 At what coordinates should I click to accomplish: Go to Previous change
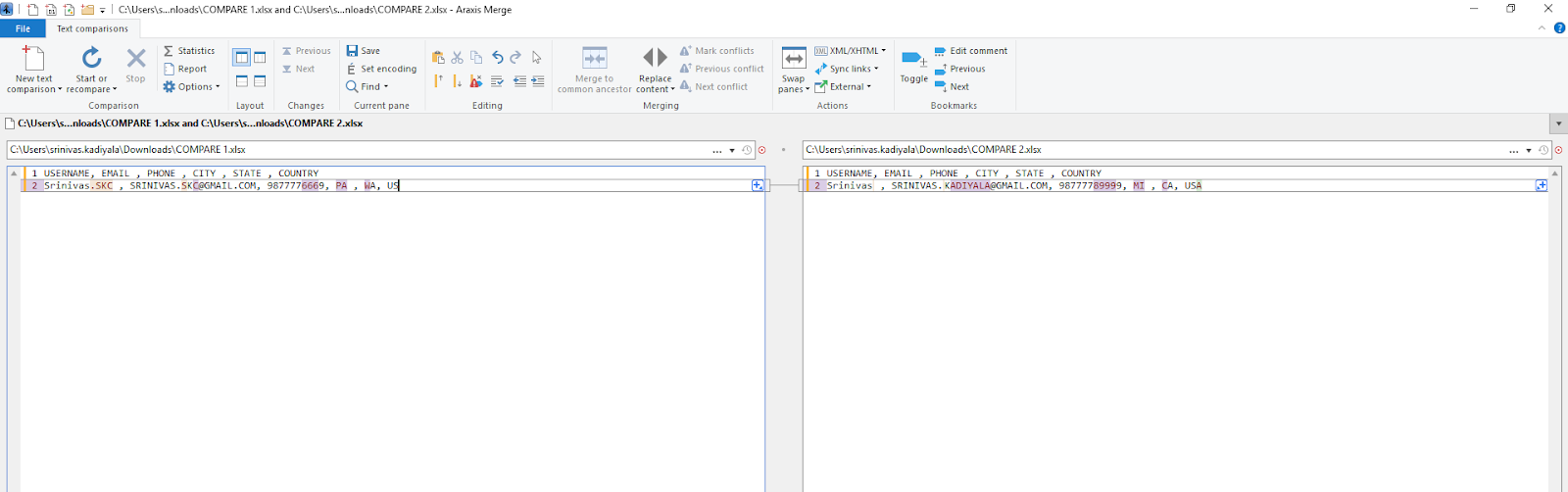coord(307,51)
